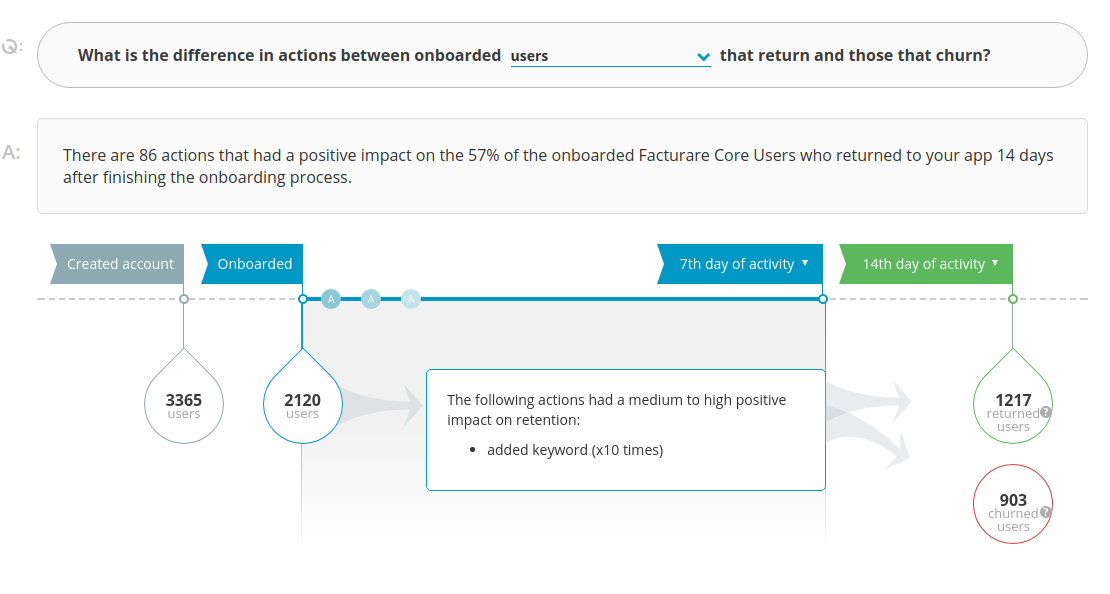Open the returned users help icon

click(1046, 412)
